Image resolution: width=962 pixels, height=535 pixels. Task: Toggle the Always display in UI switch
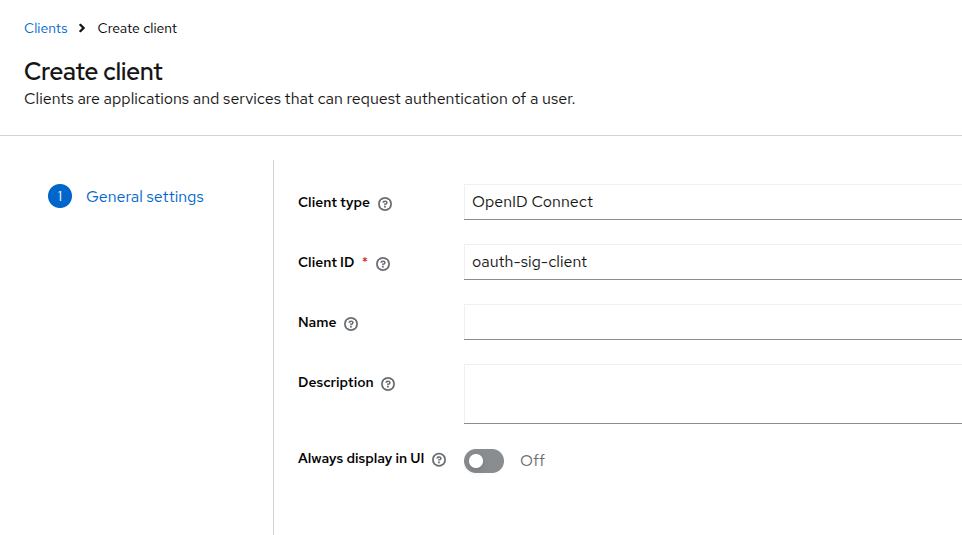coord(484,461)
